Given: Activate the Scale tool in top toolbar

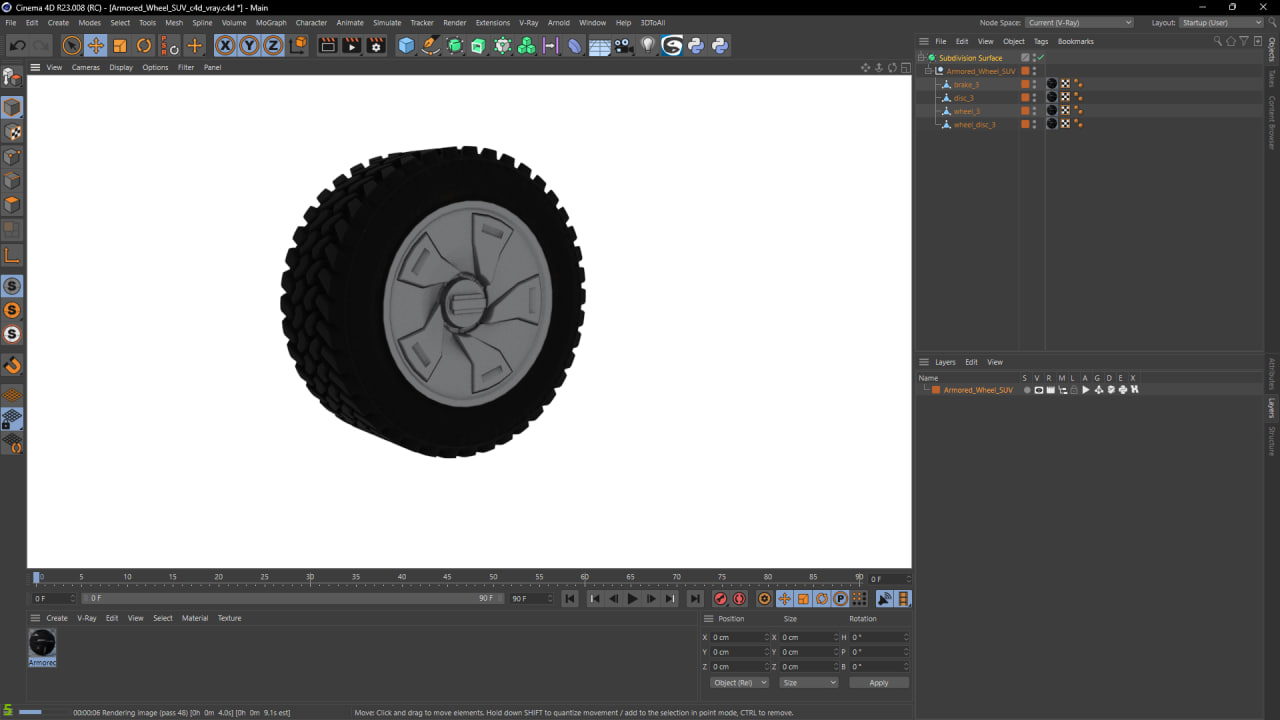Looking at the screenshot, I should pyautogui.click(x=120, y=45).
